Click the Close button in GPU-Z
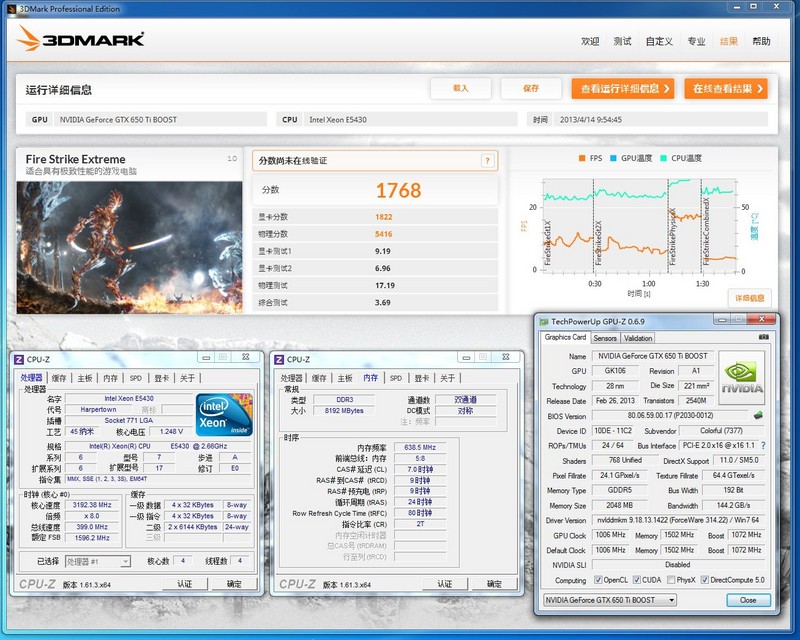 click(748, 600)
